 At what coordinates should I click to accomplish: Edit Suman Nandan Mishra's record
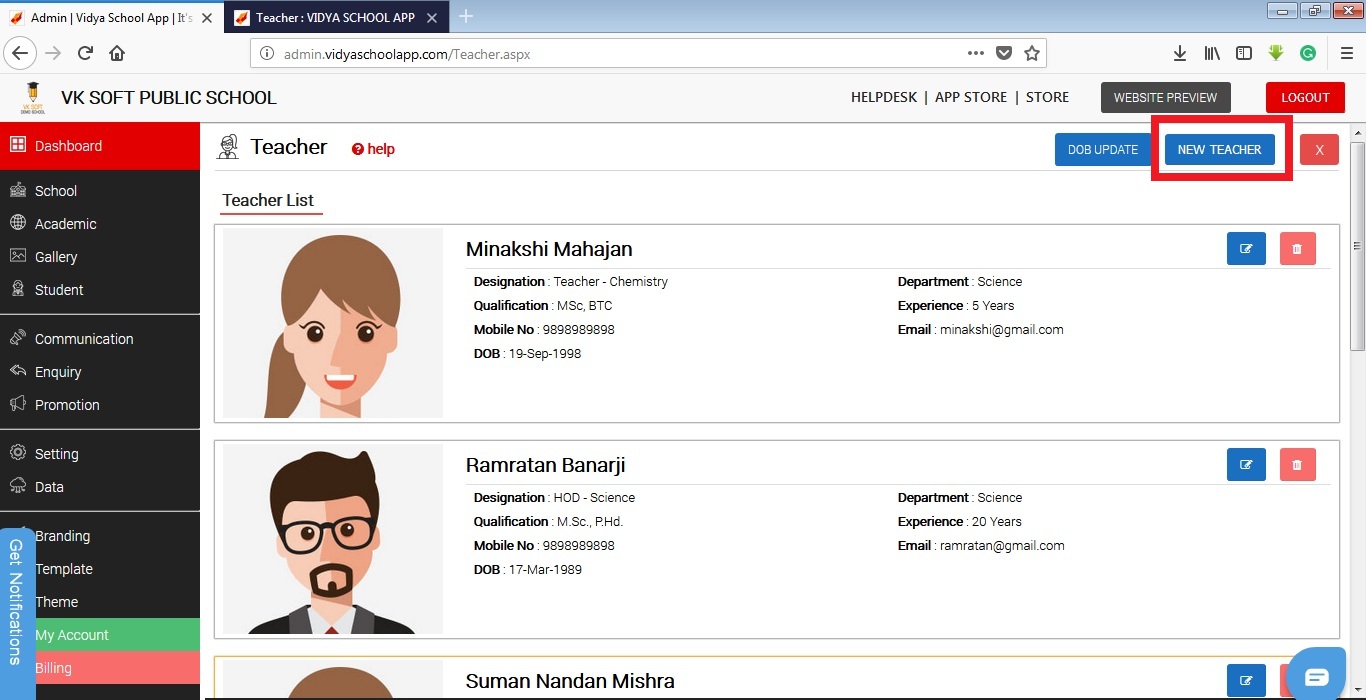1246,681
